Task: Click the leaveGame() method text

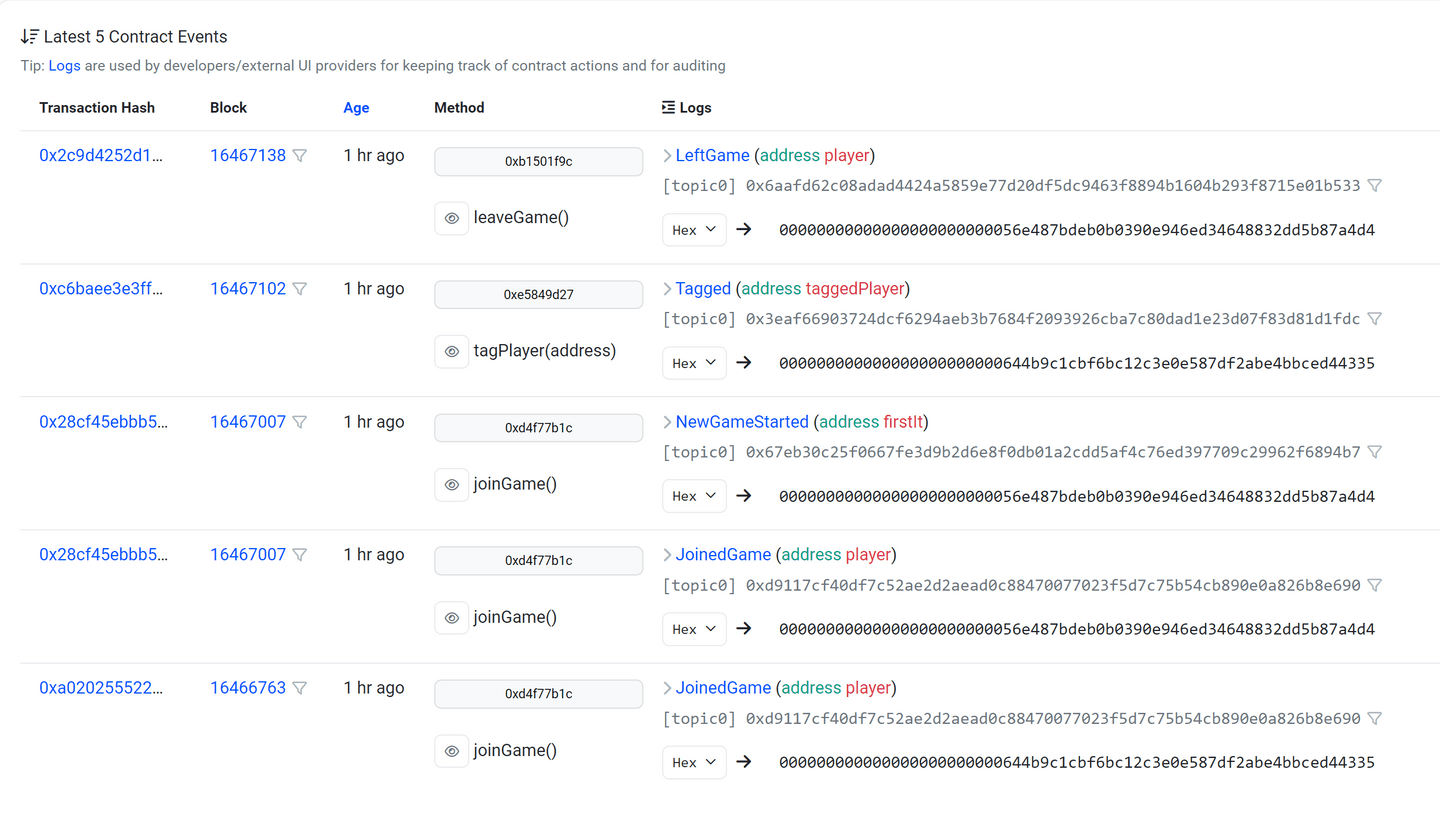Action: click(521, 218)
